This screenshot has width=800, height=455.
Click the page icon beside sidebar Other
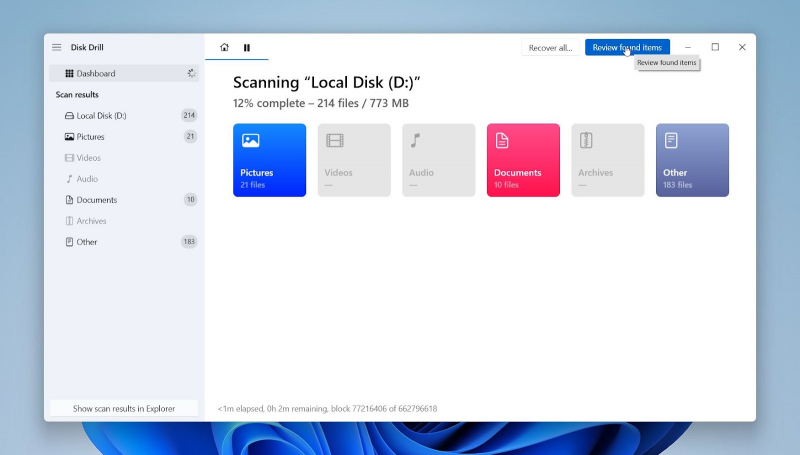click(69, 242)
